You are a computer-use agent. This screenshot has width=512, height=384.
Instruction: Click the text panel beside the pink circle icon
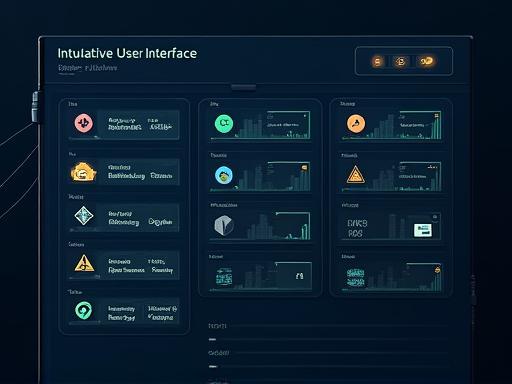139,124
